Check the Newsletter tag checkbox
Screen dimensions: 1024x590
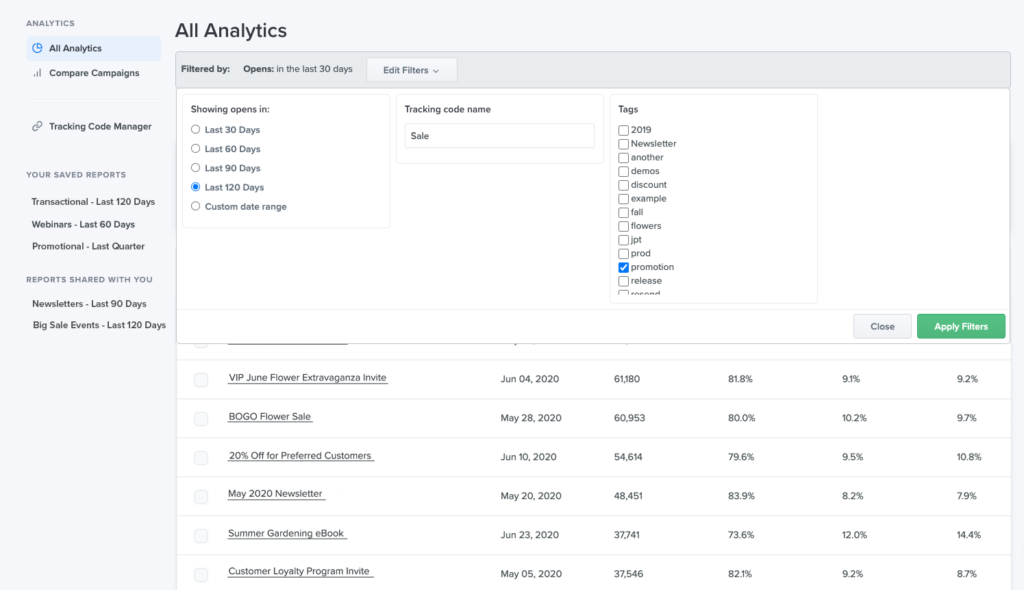[x=622, y=143]
